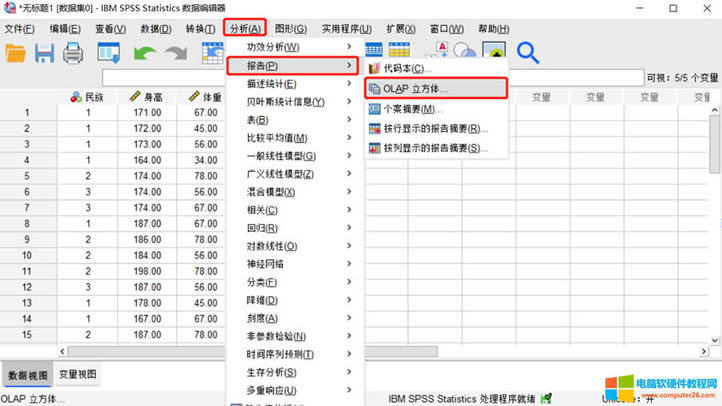
Task: Click the overlapping circles use sets icon
Action: [464, 50]
